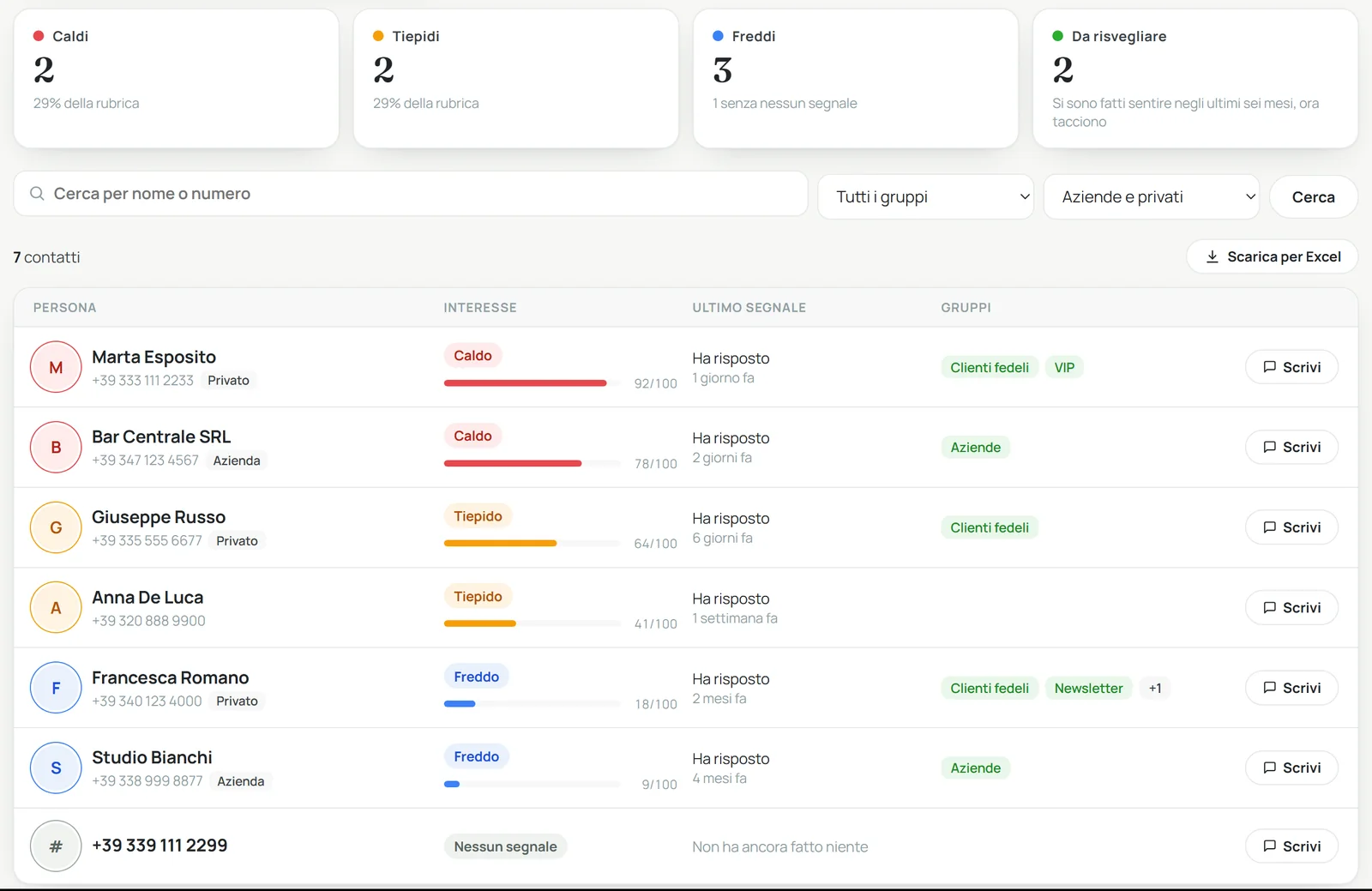Click Studio Bianchi's S avatar

[x=56, y=768]
